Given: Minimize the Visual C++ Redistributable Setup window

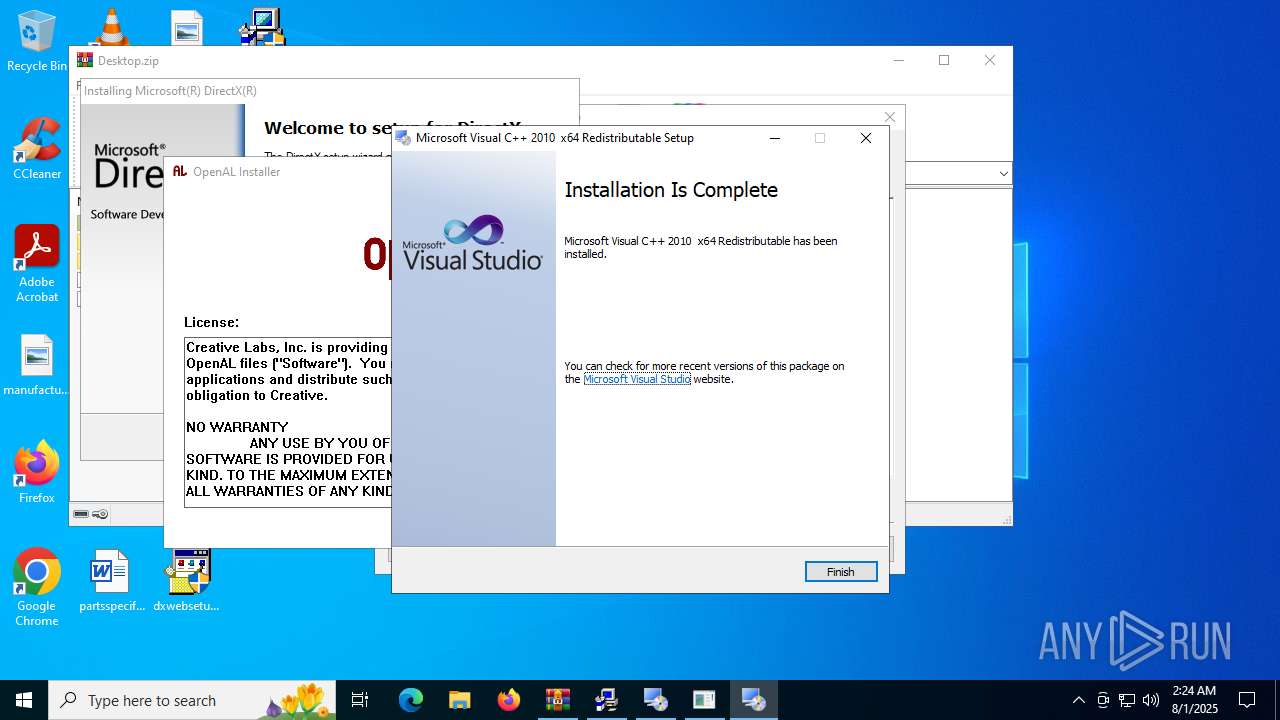Looking at the screenshot, I should tap(775, 138).
